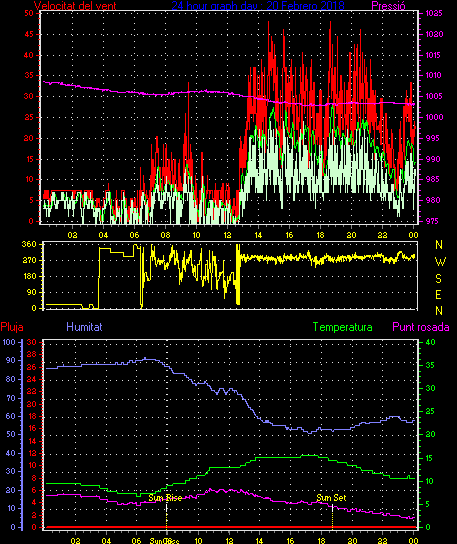This screenshot has height=544, width=457.
Task: Click red rain axis value 28
Action: click(x=32, y=354)
